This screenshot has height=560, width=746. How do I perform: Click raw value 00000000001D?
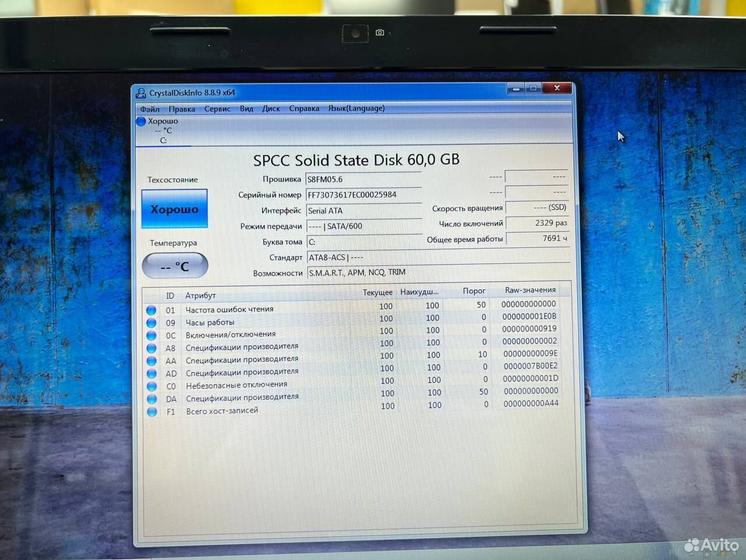[530, 379]
